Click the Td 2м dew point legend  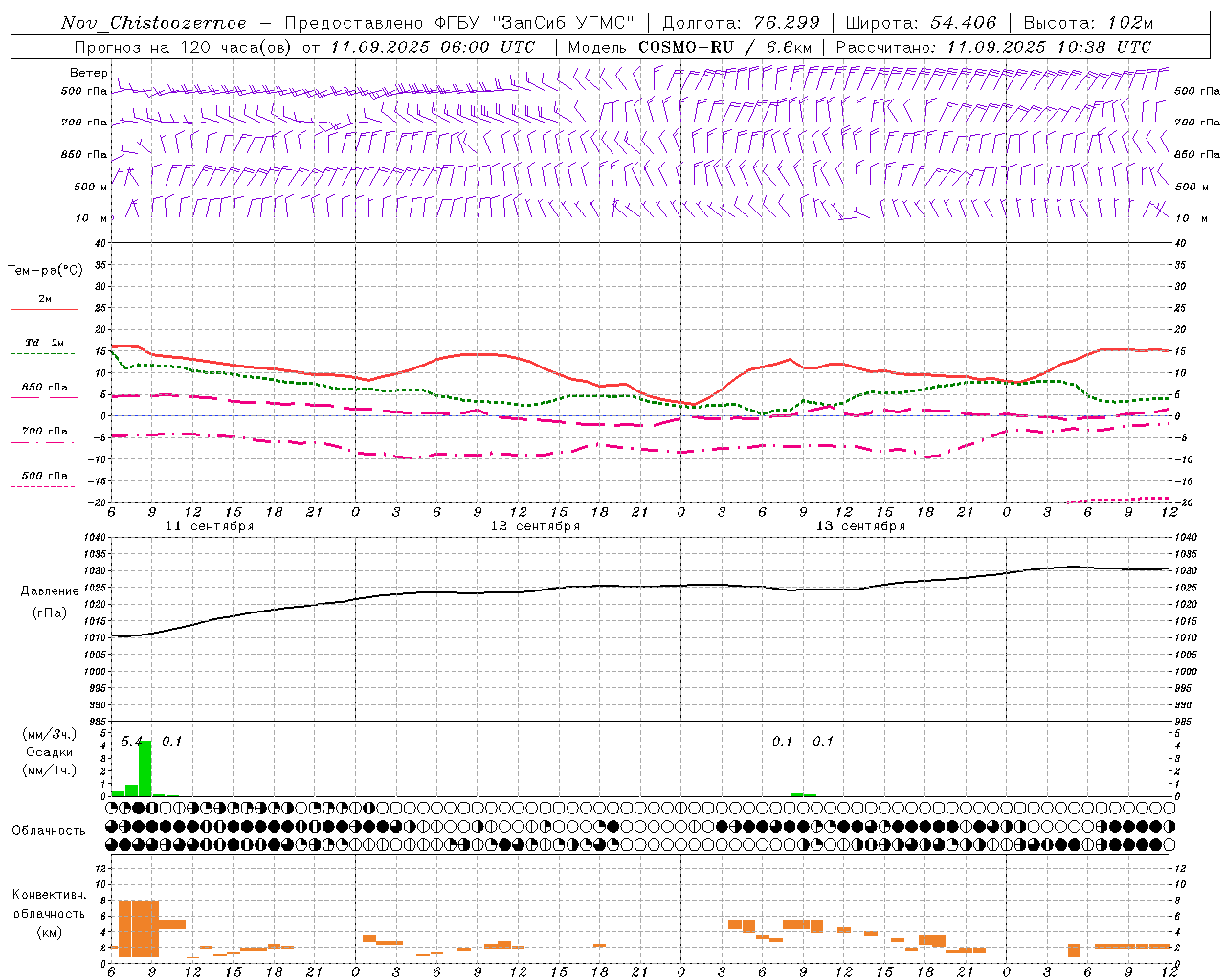point(44,343)
